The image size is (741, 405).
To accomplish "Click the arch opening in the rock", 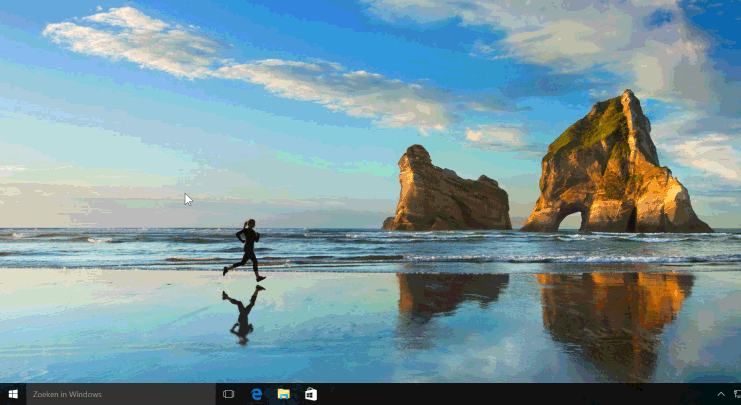I will tap(570, 219).
